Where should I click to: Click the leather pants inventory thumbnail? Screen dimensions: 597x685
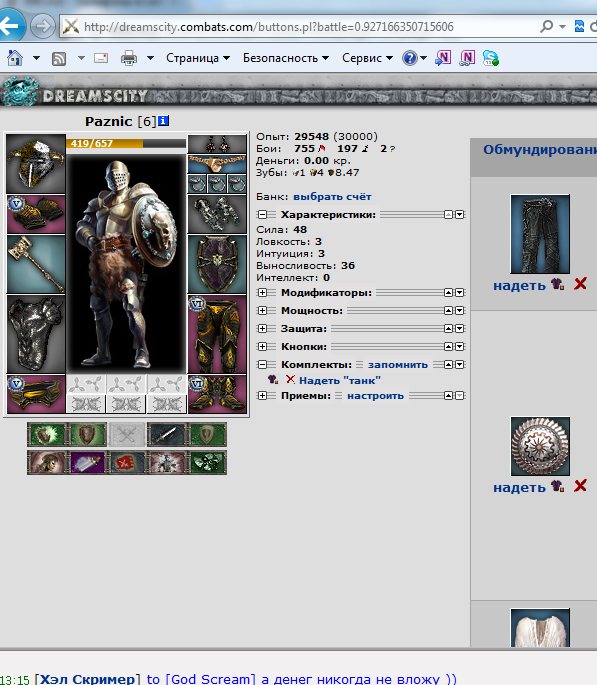click(x=540, y=234)
